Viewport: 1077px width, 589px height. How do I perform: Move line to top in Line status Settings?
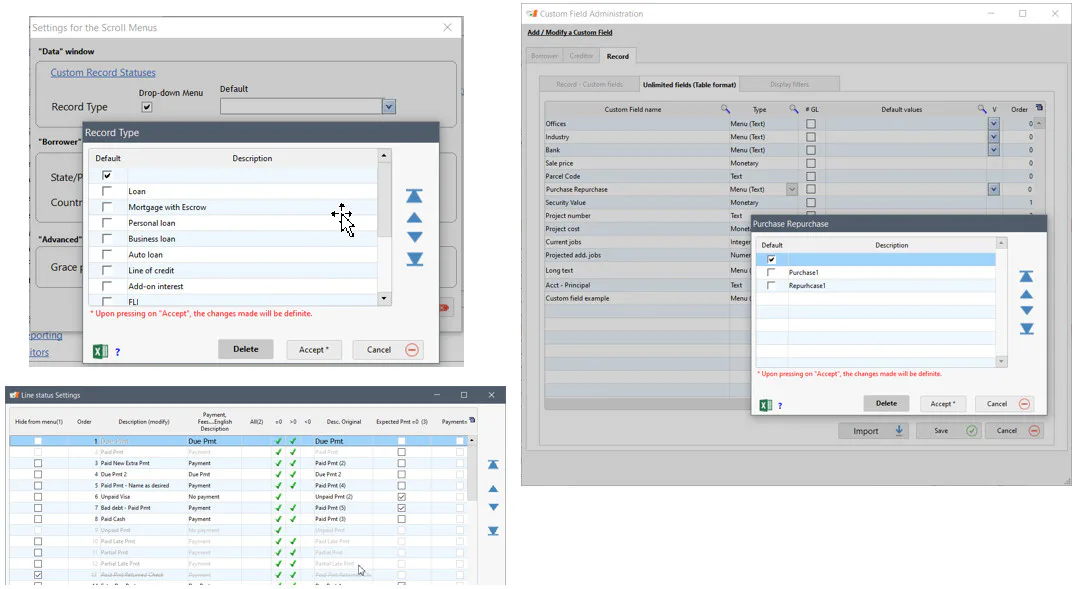pyautogui.click(x=493, y=465)
